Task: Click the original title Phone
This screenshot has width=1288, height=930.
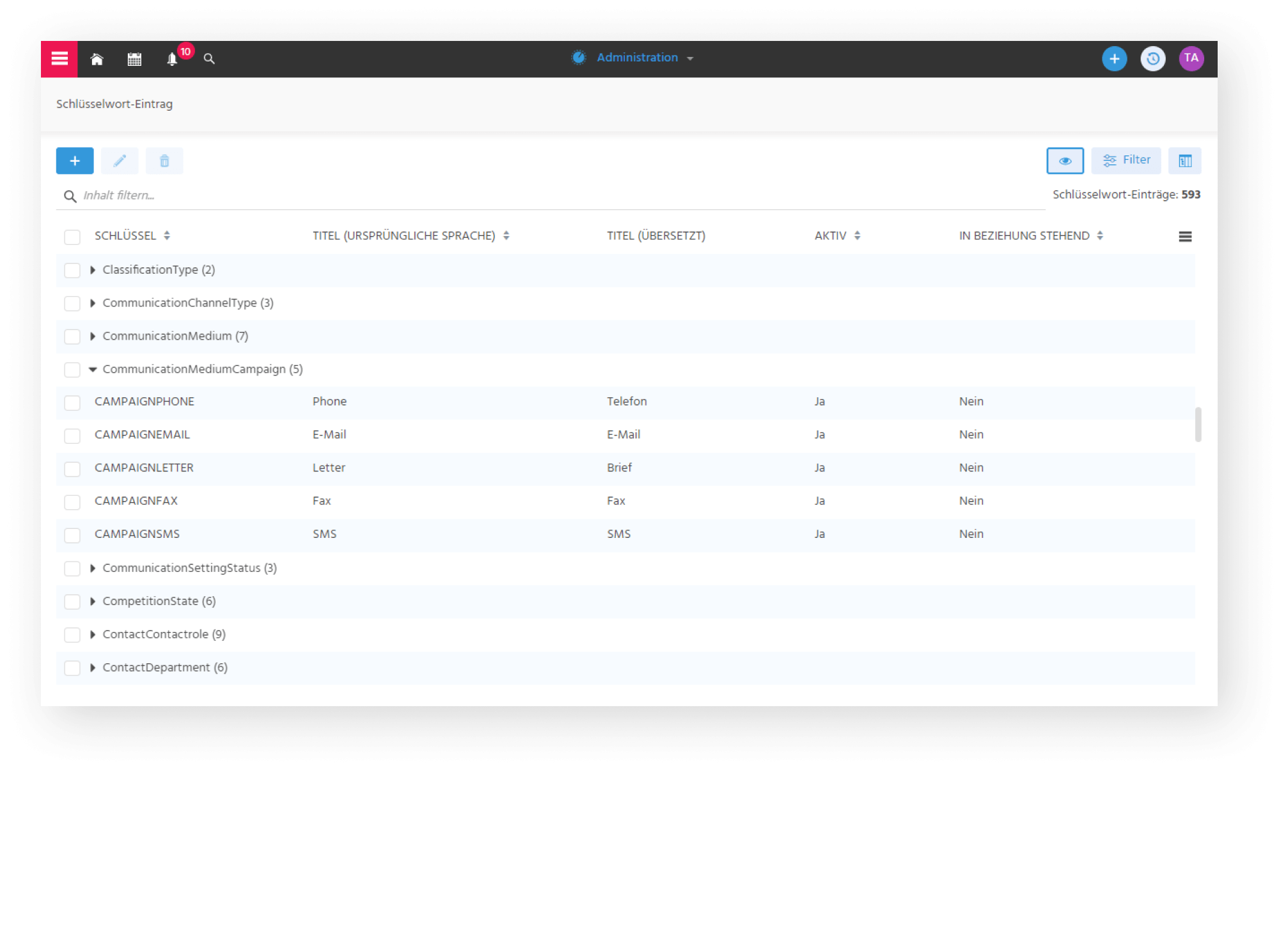Action: 329,402
